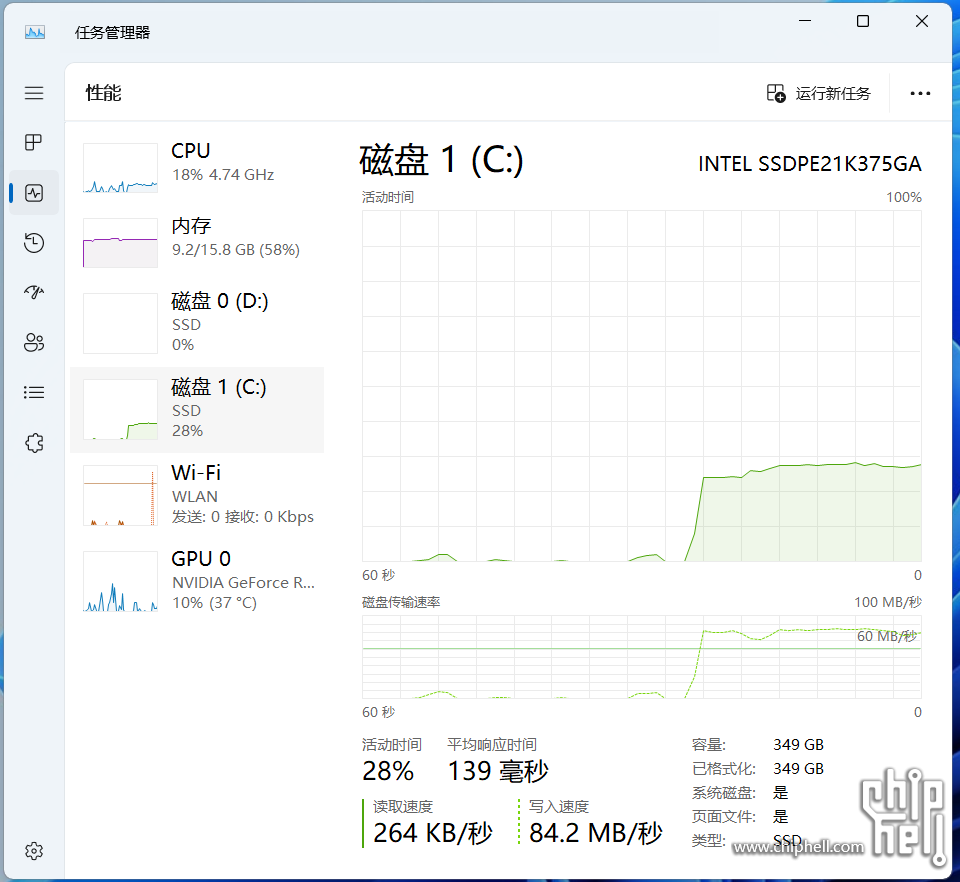Select the Performance page icon
This screenshot has width=960, height=882.
[x=34, y=193]
